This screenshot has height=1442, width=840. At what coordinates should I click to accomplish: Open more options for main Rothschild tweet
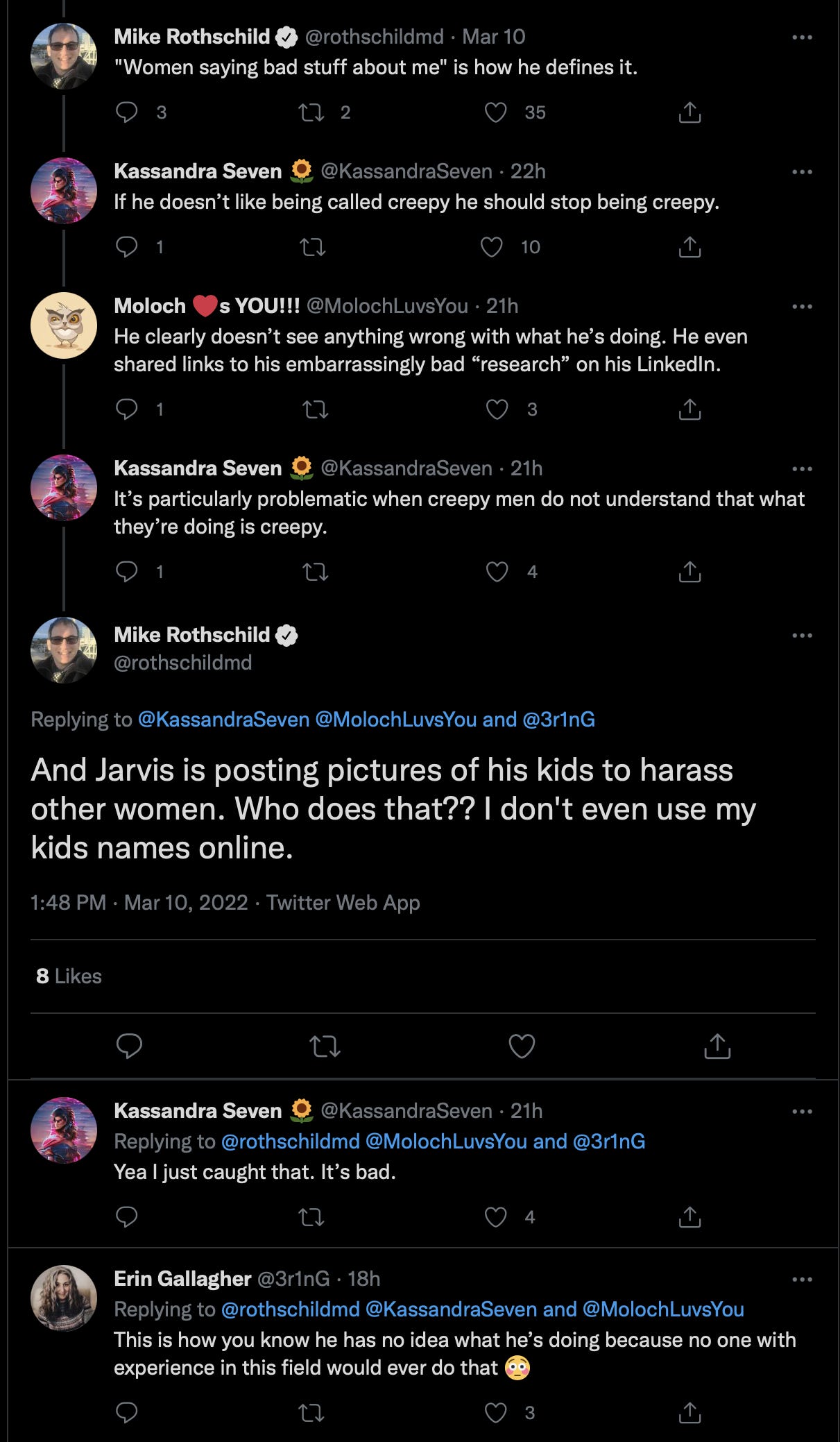coord(802,635)
